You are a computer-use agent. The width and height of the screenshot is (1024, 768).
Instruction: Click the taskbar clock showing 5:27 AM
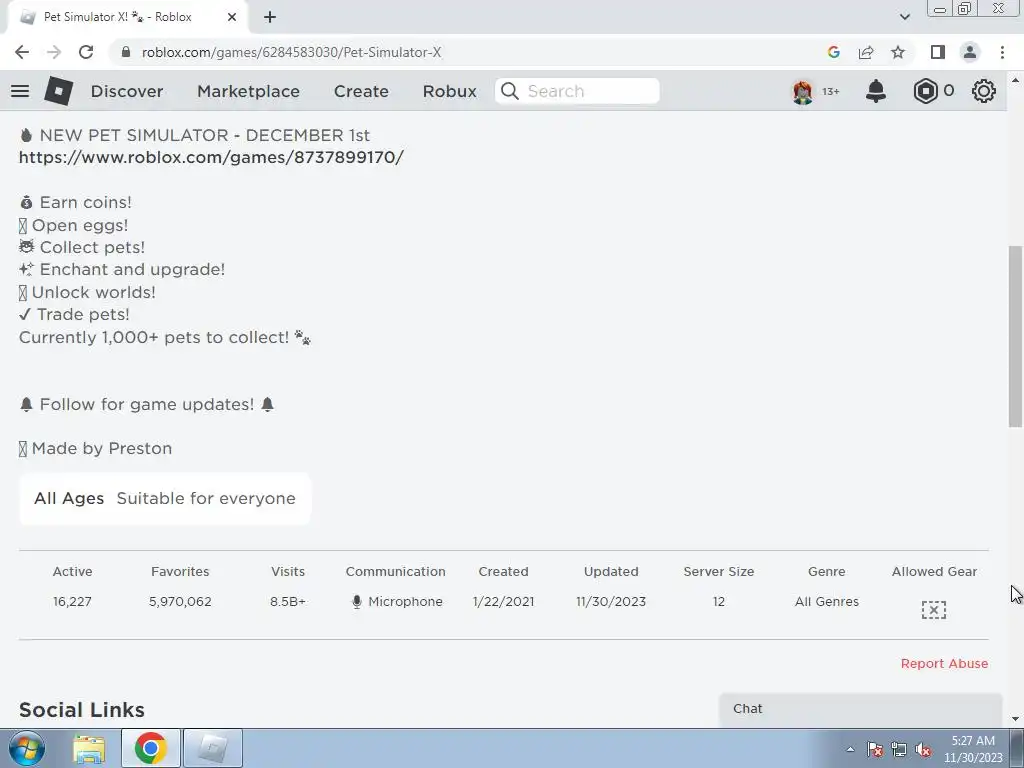pos(973,749)
